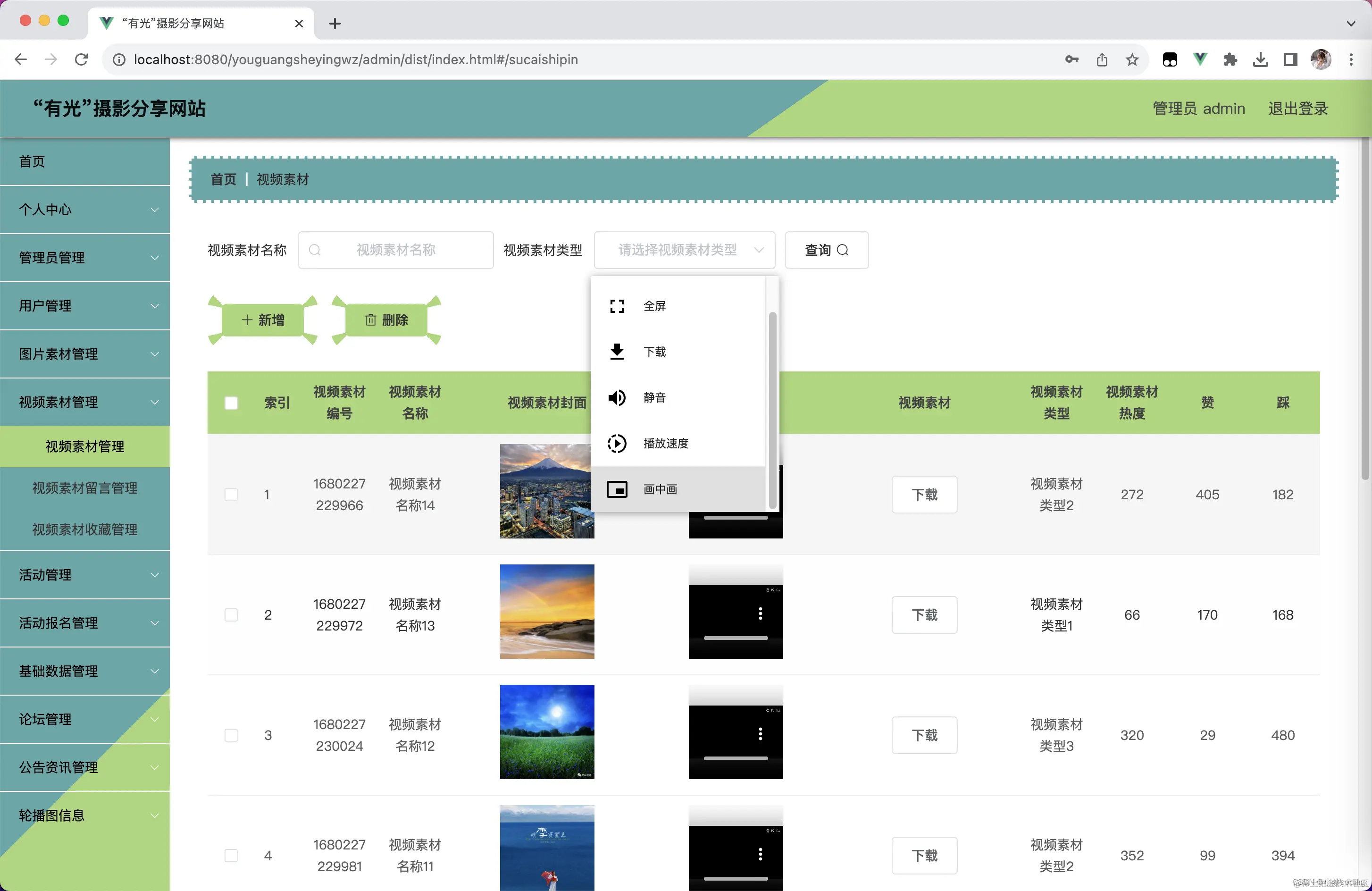Click the trash icon on the 删除 button
This screenshot has height=891, width=1372.
(371, 319)
